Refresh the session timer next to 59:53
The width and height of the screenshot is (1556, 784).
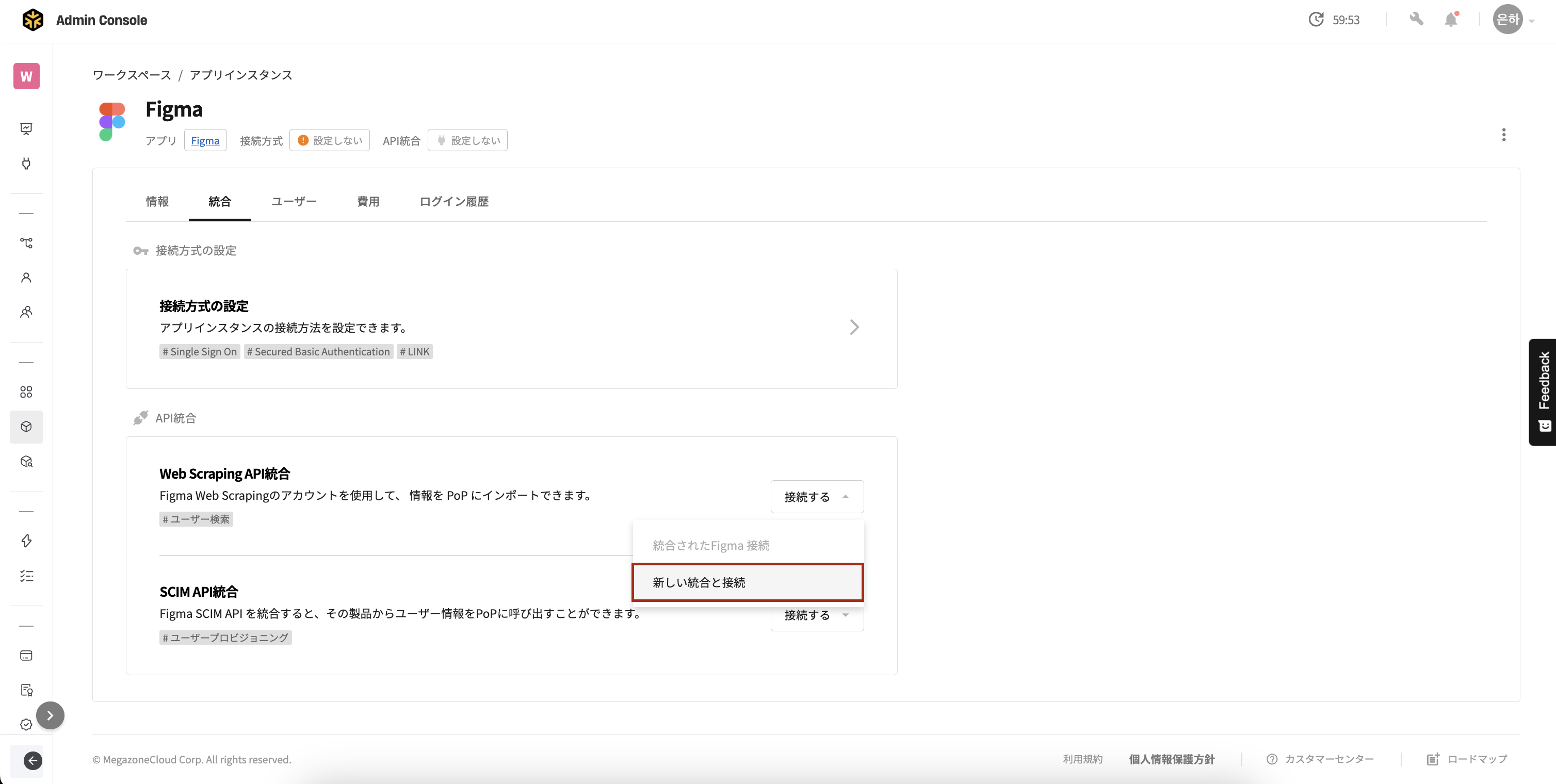pos(1317,19)
